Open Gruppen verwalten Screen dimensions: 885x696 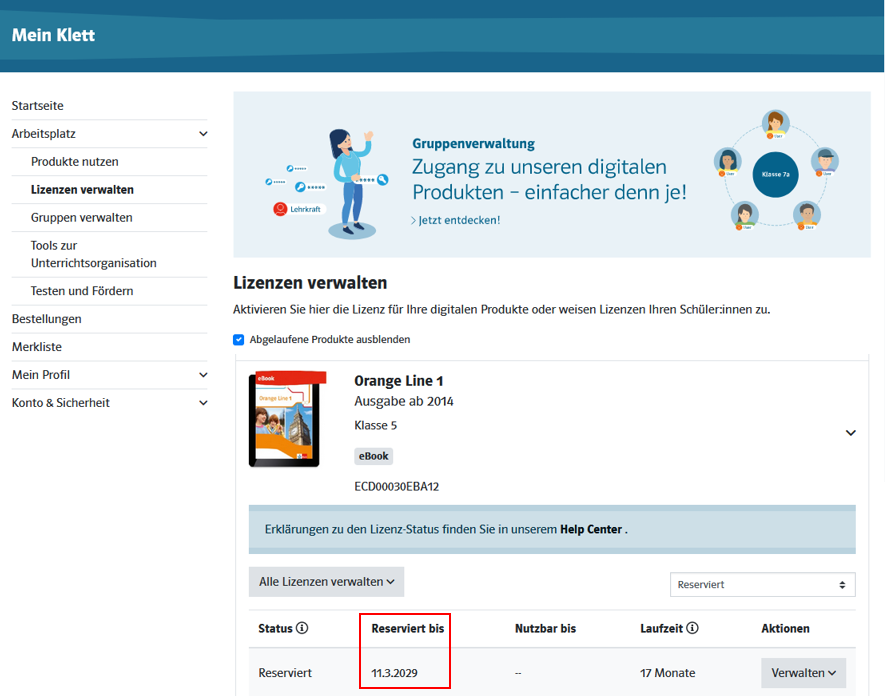pos(82,217)
